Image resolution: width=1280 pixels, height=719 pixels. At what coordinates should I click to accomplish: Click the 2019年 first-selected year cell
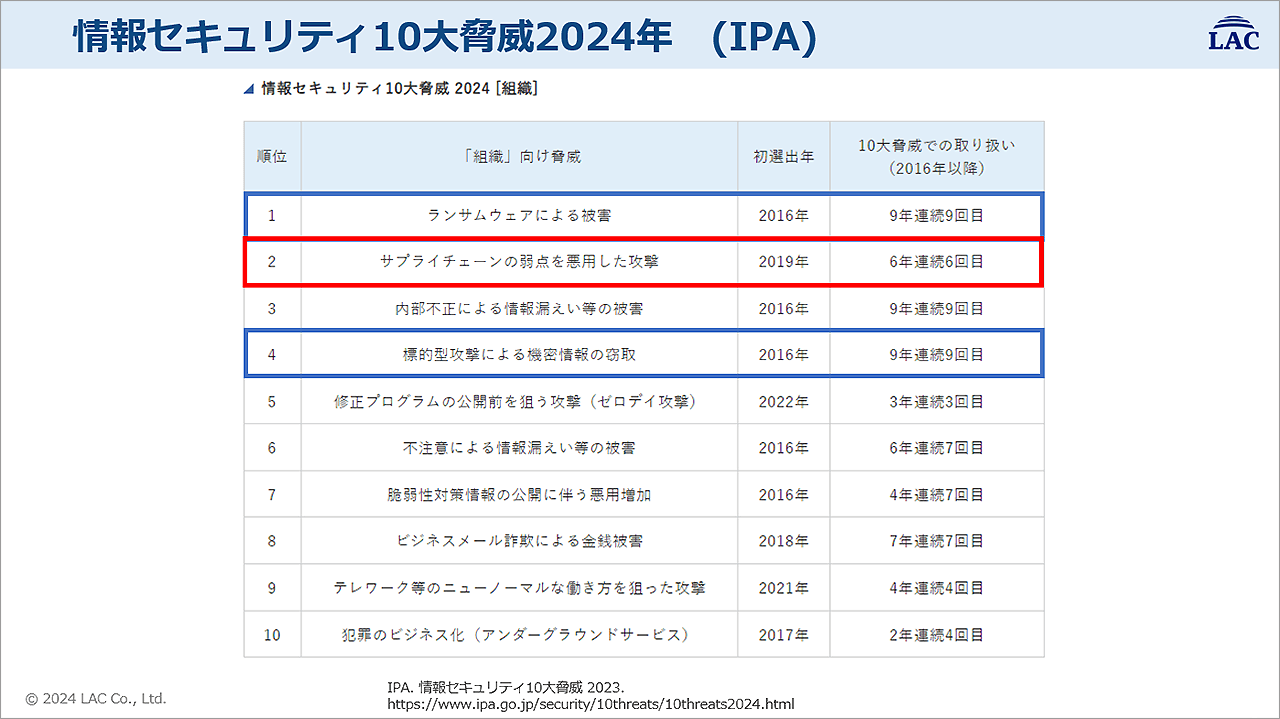(x=783, y=262)
